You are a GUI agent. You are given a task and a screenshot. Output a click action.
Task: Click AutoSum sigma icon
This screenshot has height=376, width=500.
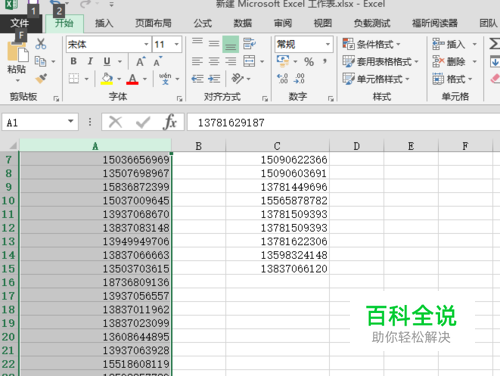494,44
